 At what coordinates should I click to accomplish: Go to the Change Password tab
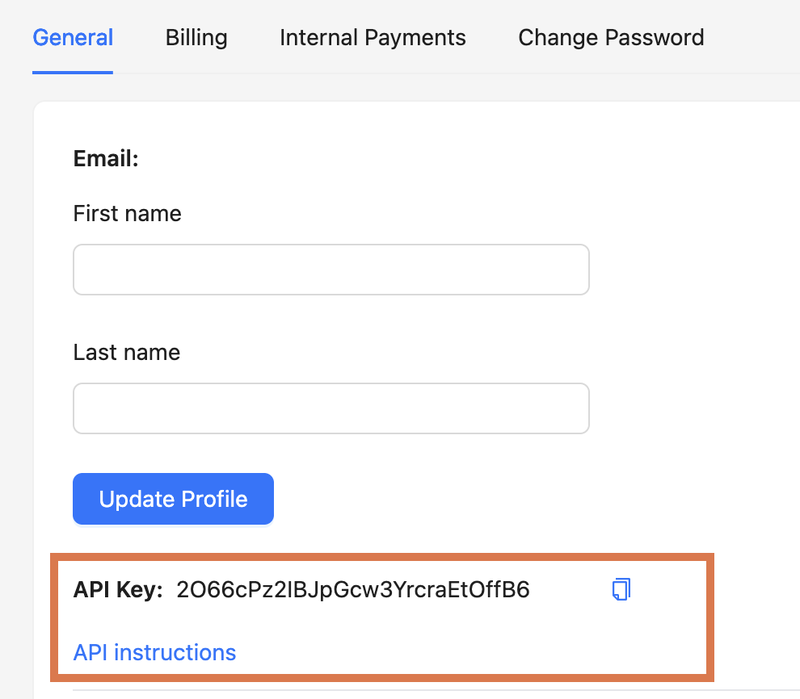[x=610, y=38]
